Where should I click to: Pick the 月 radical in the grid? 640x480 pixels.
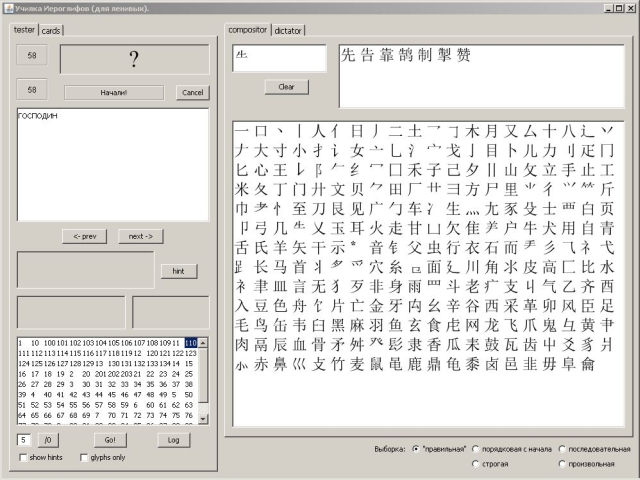coord(491,131)
